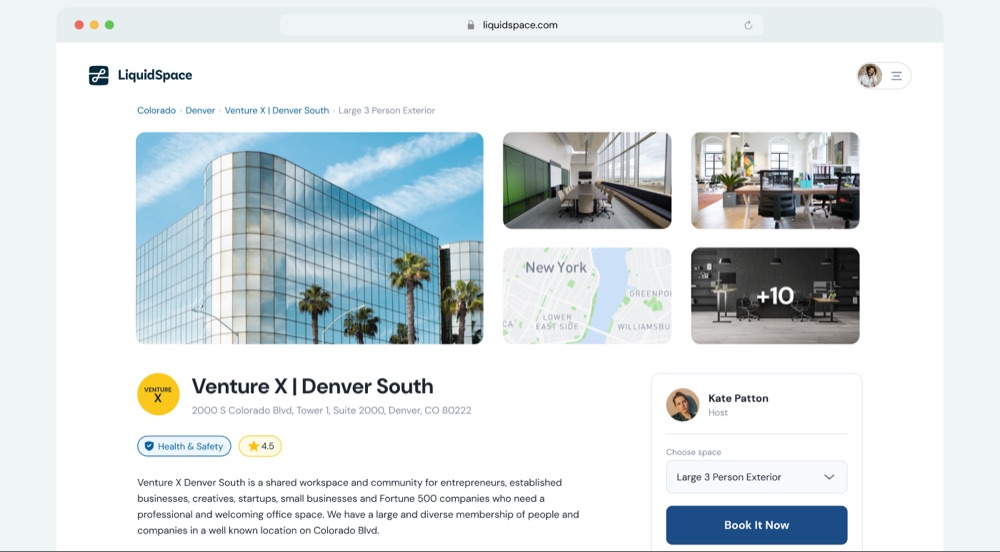
Task: Click the 4.5 rating badge
Action: coord(260,446)
